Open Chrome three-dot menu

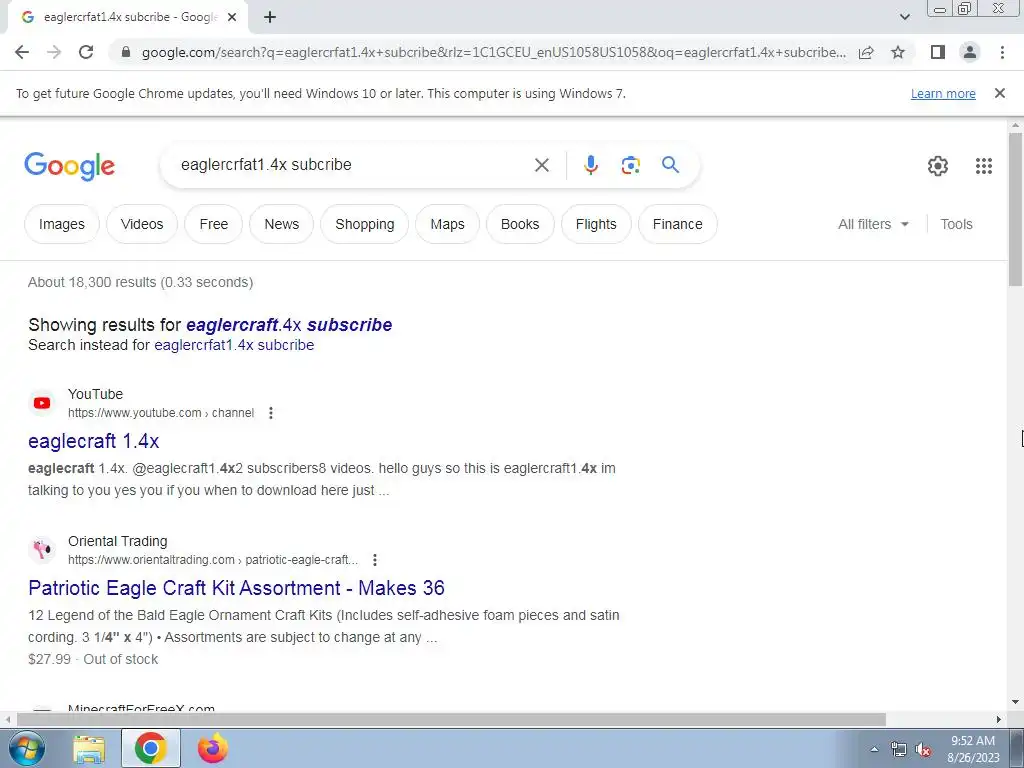click(1002, 52)
